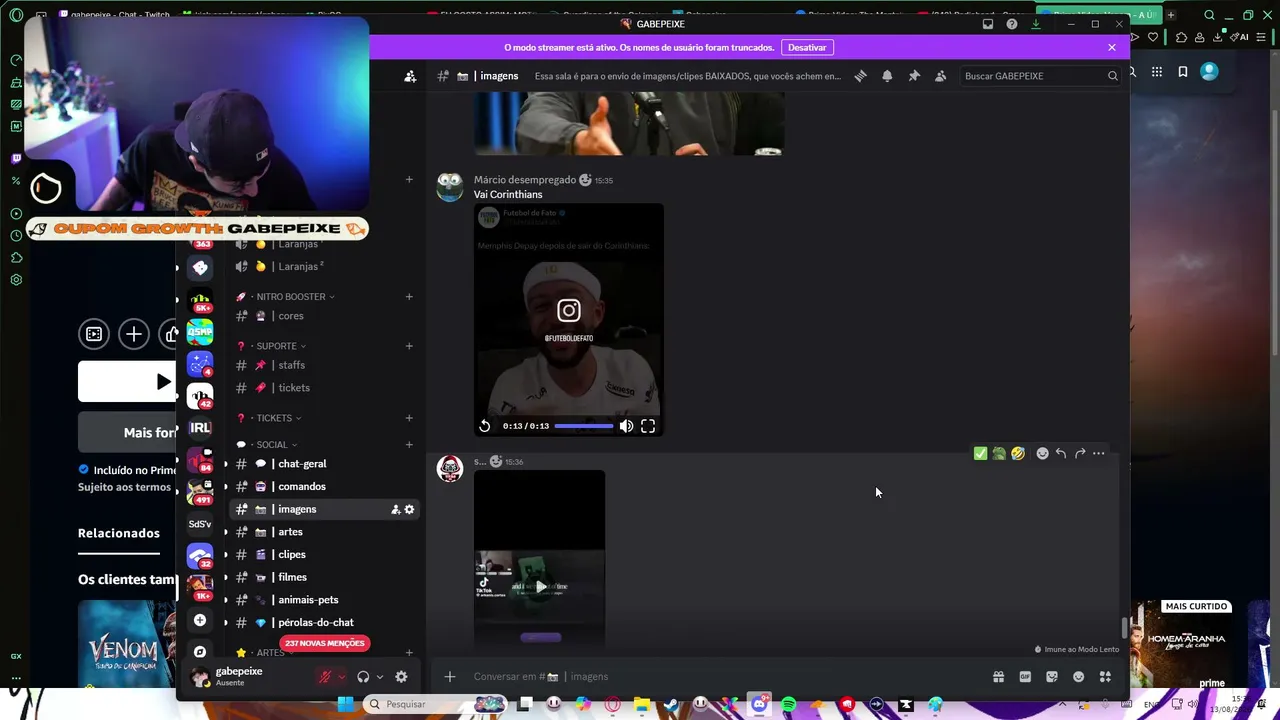The image size is (1280, 720).
Task: Click Márcio desempregado username
Action: (x=525, y=180)
